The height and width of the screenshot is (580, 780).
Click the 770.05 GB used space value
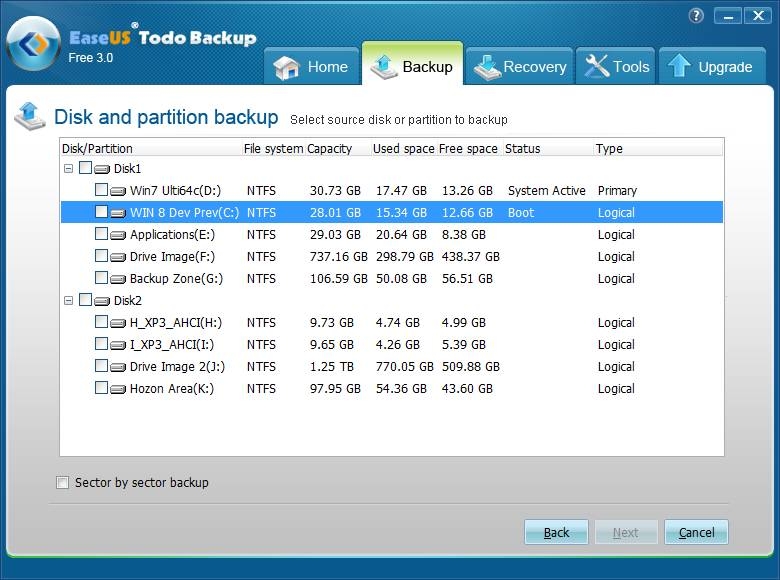[x=404, y=367]
